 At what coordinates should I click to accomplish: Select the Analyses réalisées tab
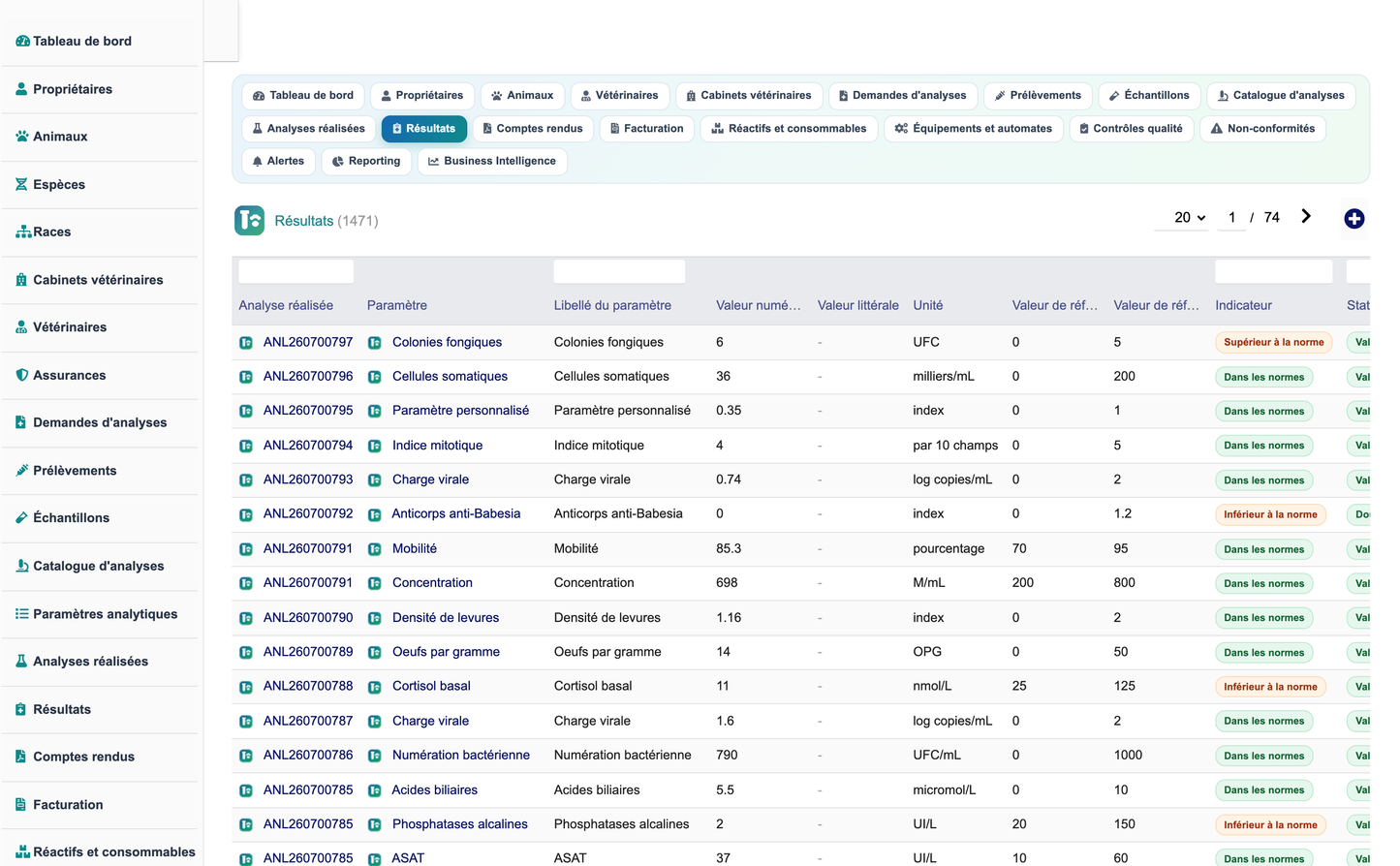[308, 129]
